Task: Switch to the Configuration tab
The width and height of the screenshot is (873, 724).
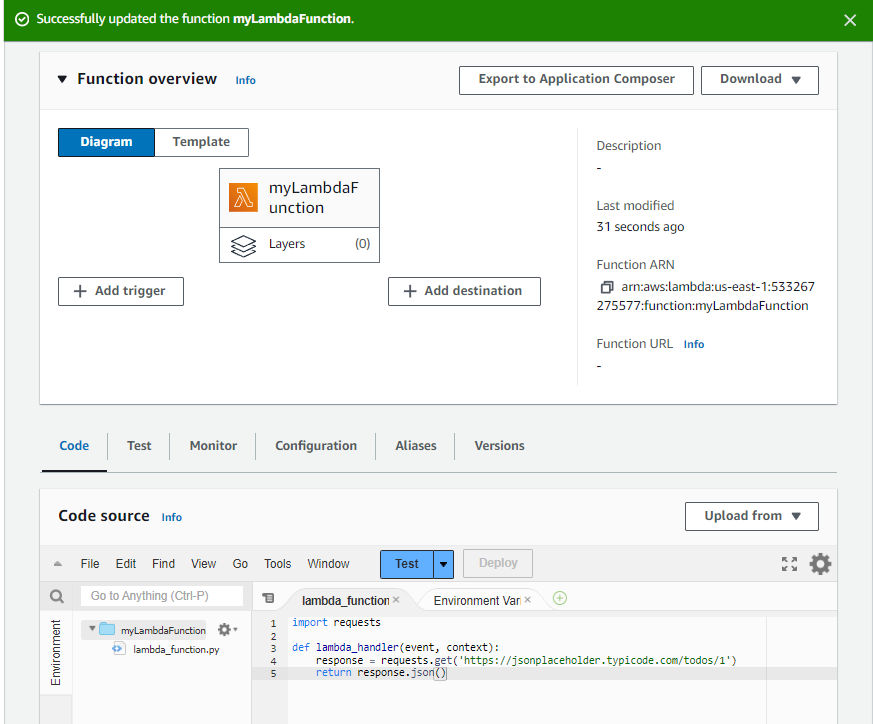Action: pyautogui.click(x=316, y=446)
